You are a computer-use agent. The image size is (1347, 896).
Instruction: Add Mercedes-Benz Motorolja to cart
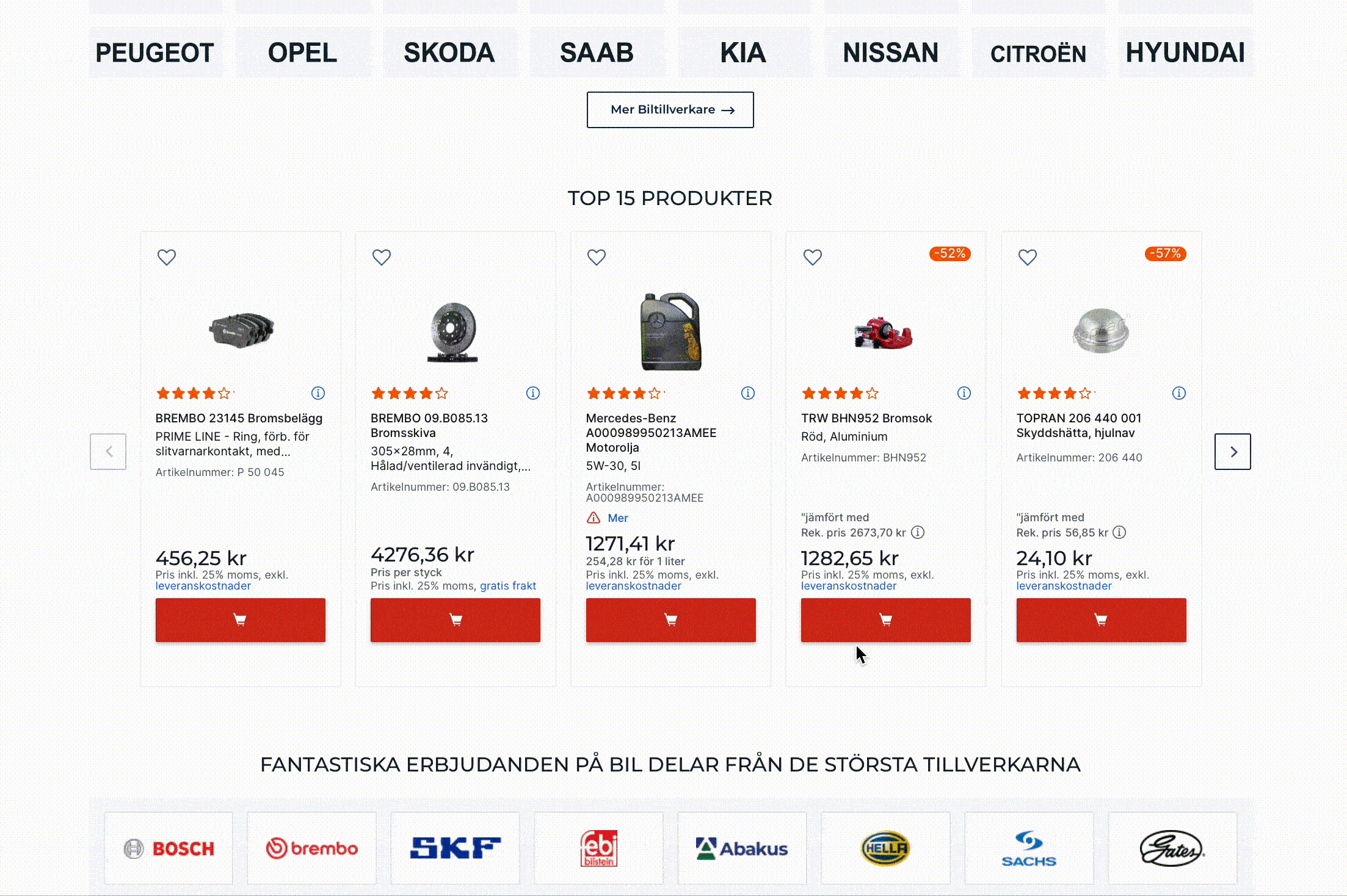click(670, 620)
